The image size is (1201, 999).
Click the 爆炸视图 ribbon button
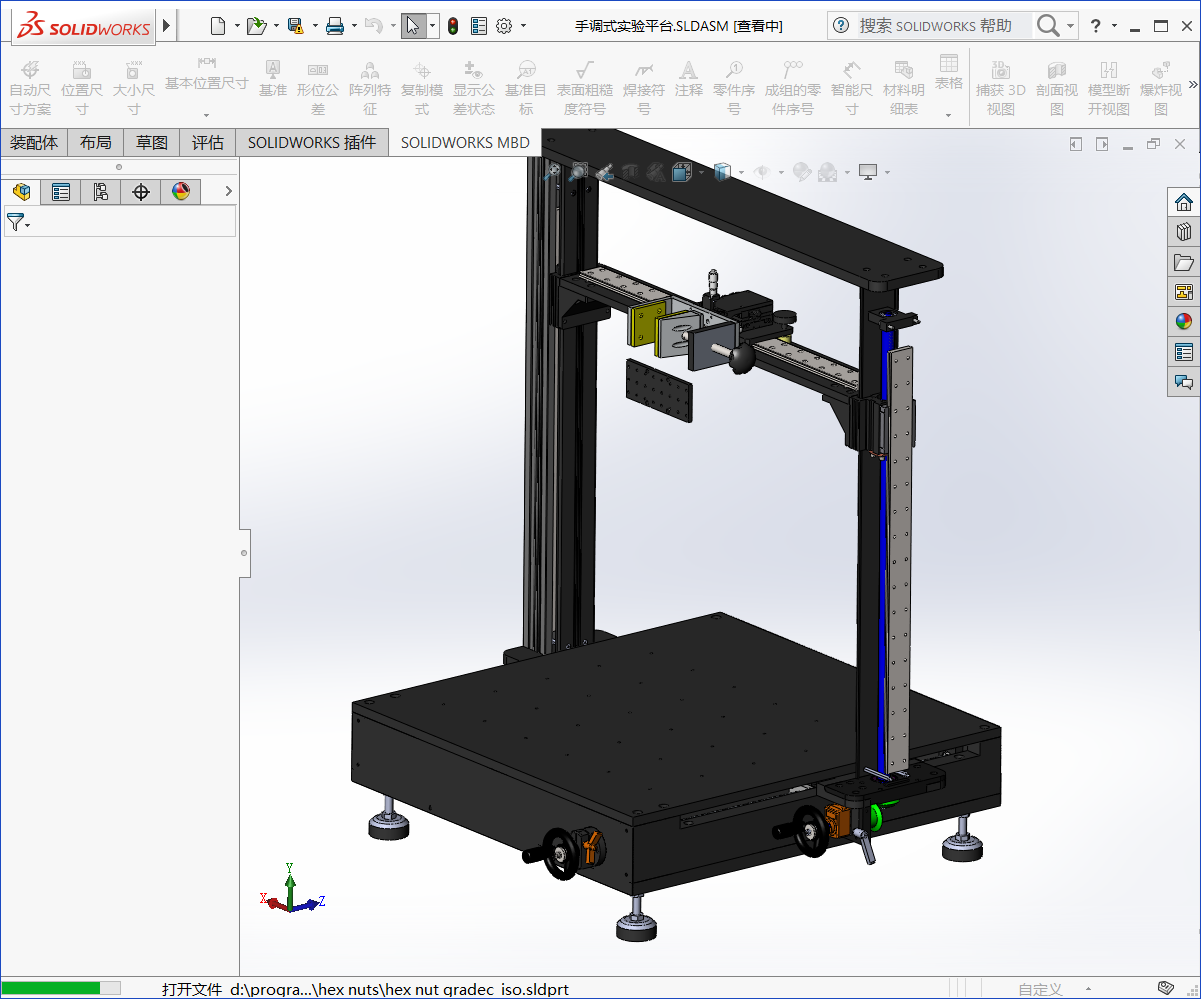[1161, 88]
